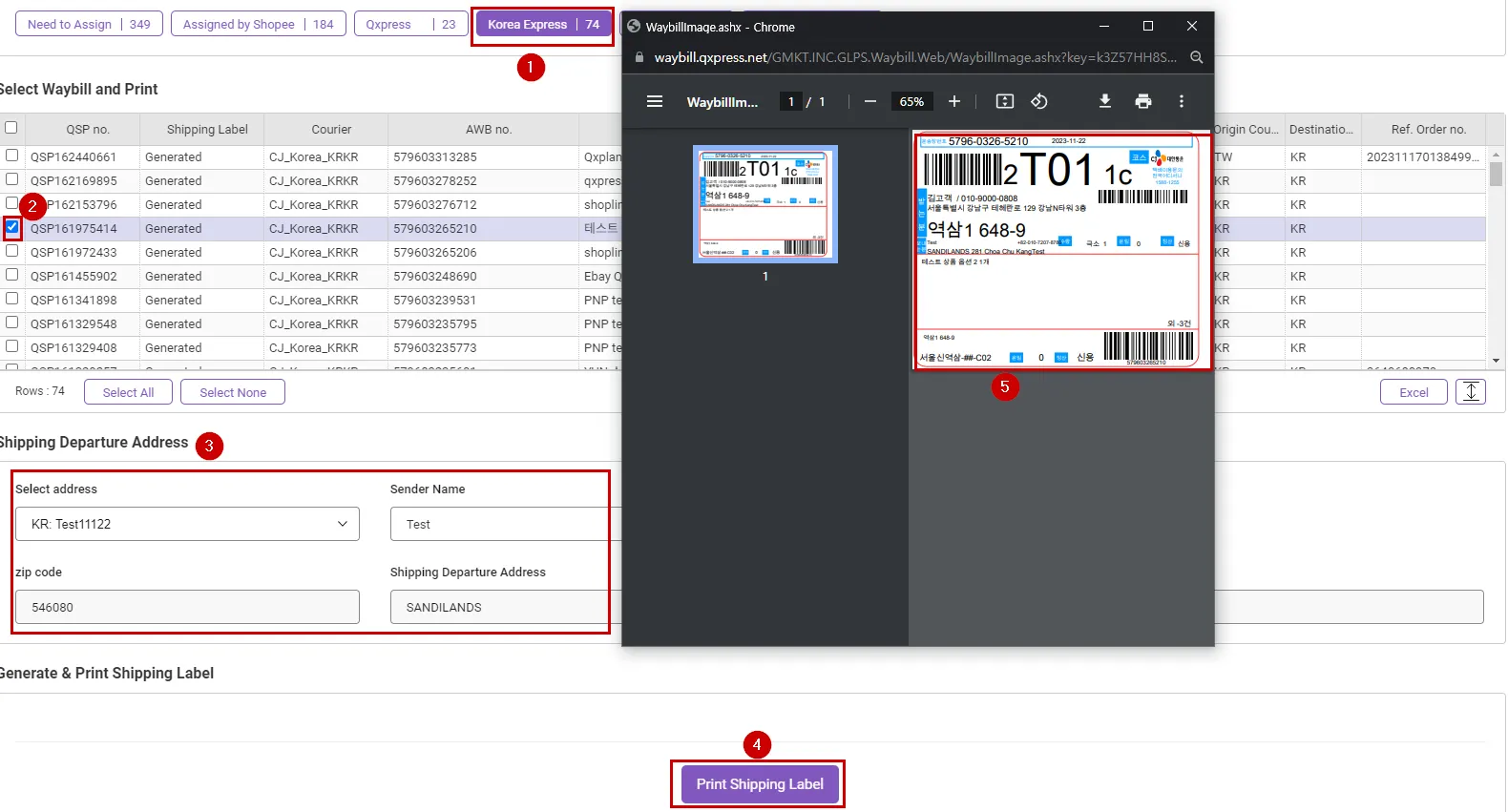Click the Select None button
The image size is (1508, 812).
point(233,392)
